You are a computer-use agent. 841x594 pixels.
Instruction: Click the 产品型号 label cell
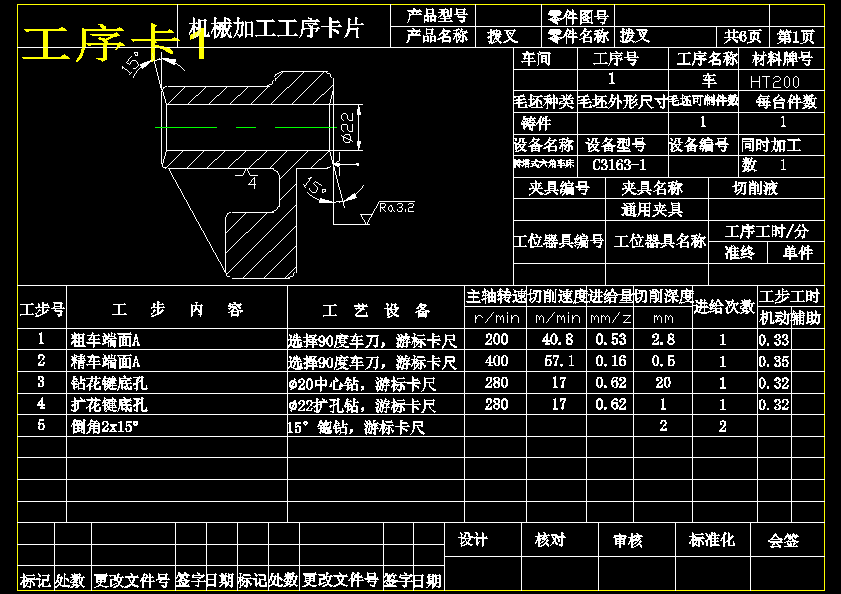(x=437, y=16)
